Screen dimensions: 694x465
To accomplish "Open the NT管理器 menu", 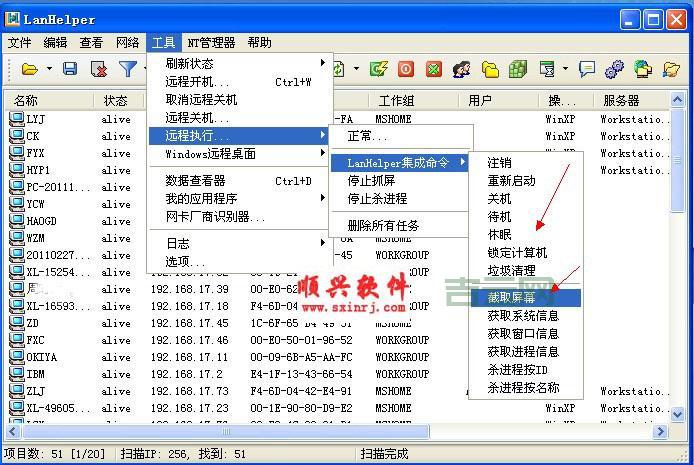I will click(x=211, y=42).
